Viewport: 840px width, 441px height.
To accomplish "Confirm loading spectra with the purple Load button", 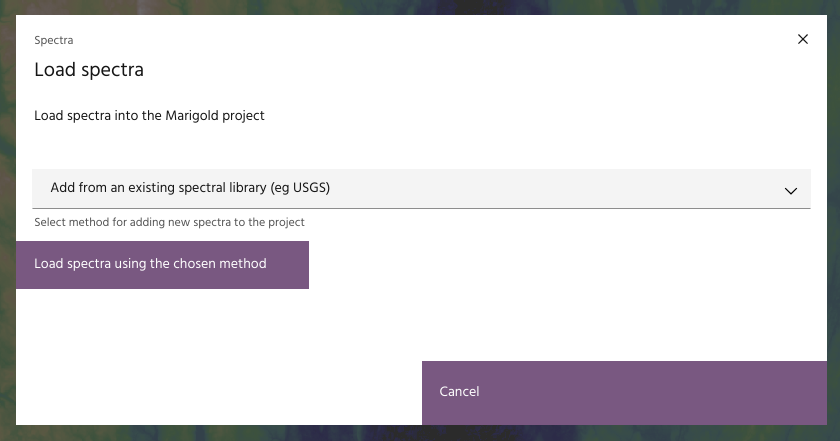I will pos(162,265).
